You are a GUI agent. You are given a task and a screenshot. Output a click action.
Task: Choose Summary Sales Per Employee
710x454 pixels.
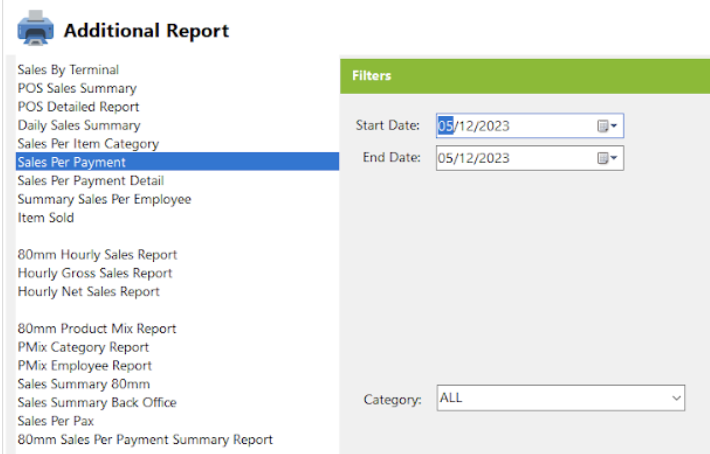[x=104, y=199]
